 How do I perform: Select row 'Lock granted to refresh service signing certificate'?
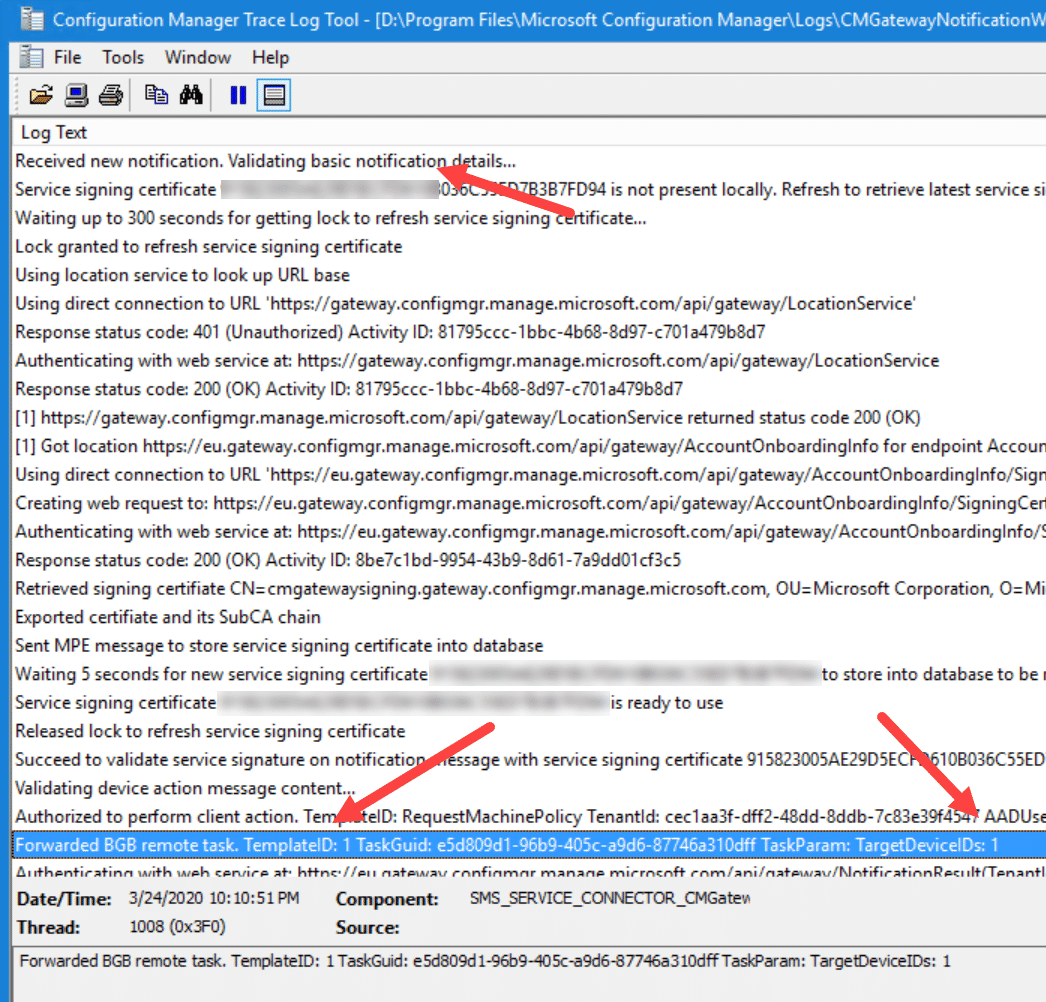[x=530, y=247]
